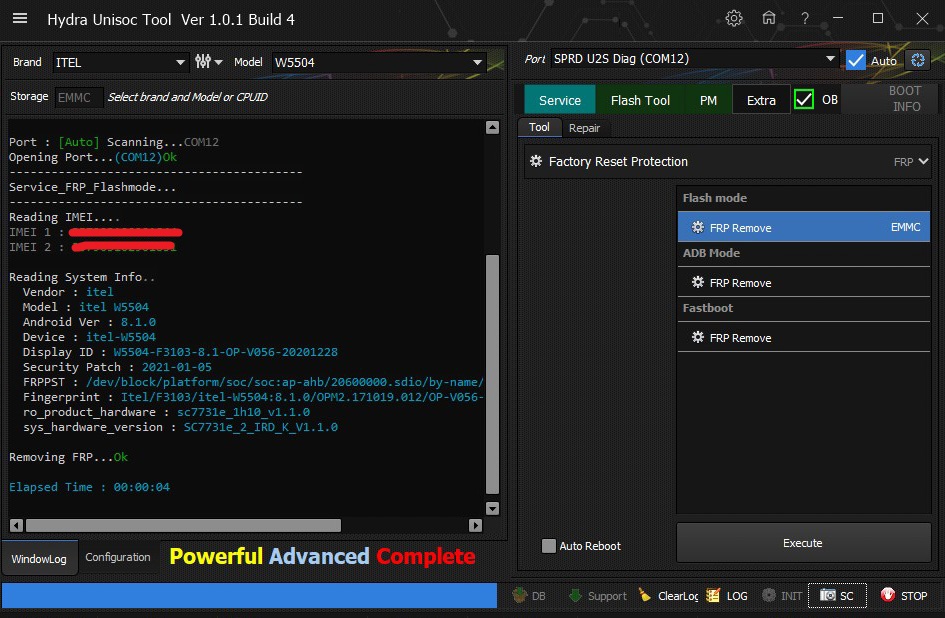Click the port refresh icon
The width and height of the screenshot is (945, 618).
point(918,60)
